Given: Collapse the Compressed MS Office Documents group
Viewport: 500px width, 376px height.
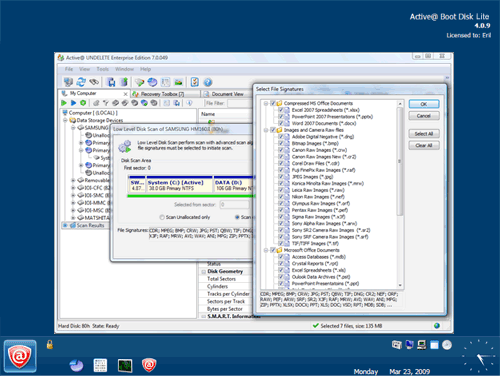Looking at the screenshot, I should point(266,103).
